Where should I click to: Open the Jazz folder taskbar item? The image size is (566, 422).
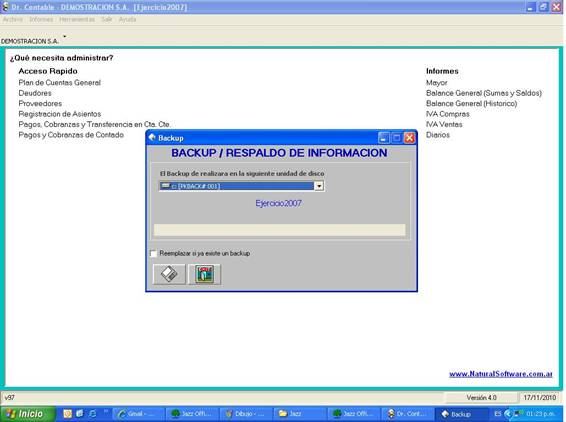pos(300,414)
